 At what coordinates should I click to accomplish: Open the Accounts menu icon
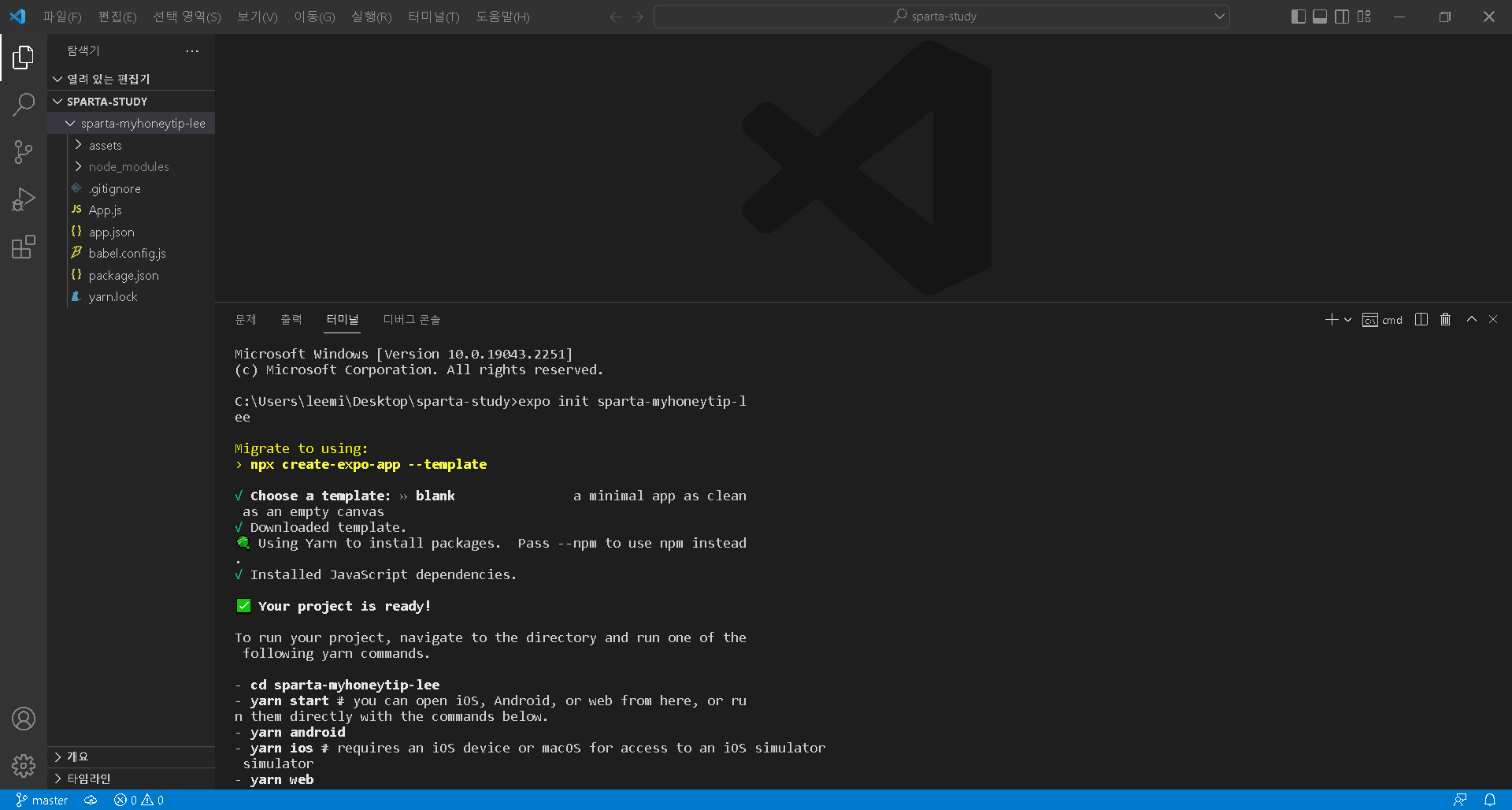click(24, 719)
